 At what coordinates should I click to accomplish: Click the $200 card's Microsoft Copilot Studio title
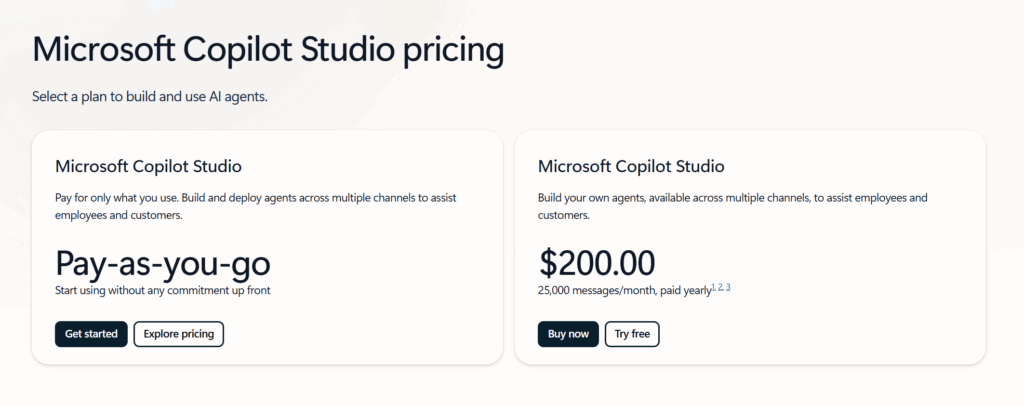click(631, 166)
